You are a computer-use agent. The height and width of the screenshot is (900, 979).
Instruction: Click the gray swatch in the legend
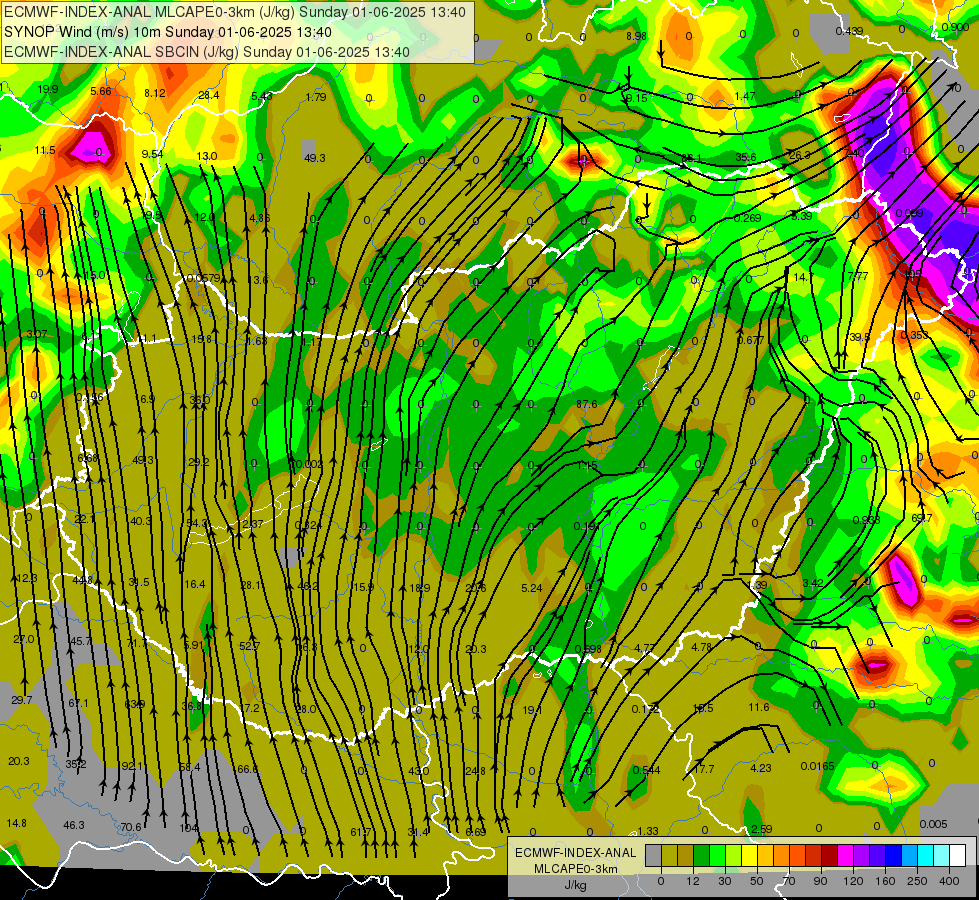tap(653, 856)
